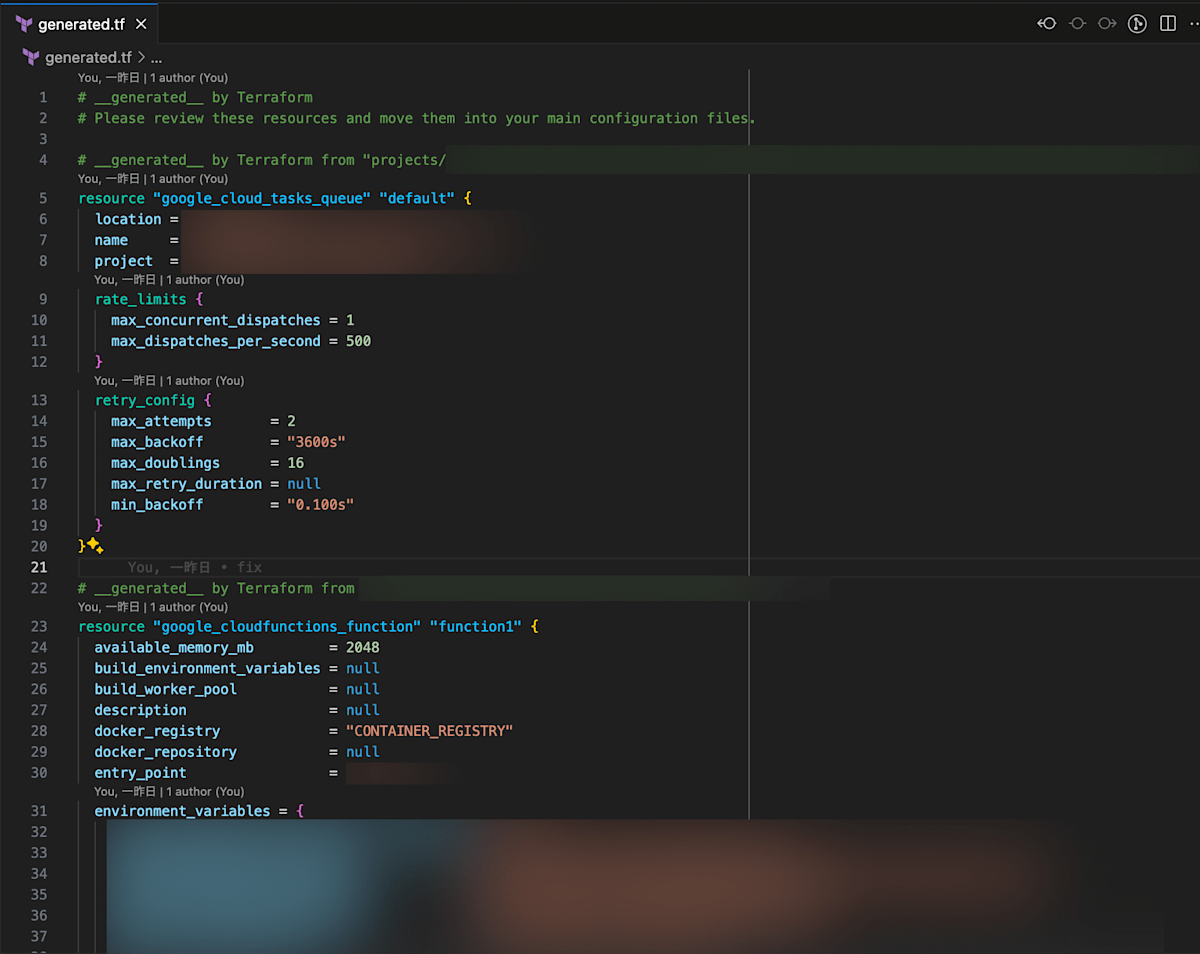Image resolution: width=1200 pixels, height=954 pixels.
Task: Click the project attribute on line 8
Action: coord(124,261)
